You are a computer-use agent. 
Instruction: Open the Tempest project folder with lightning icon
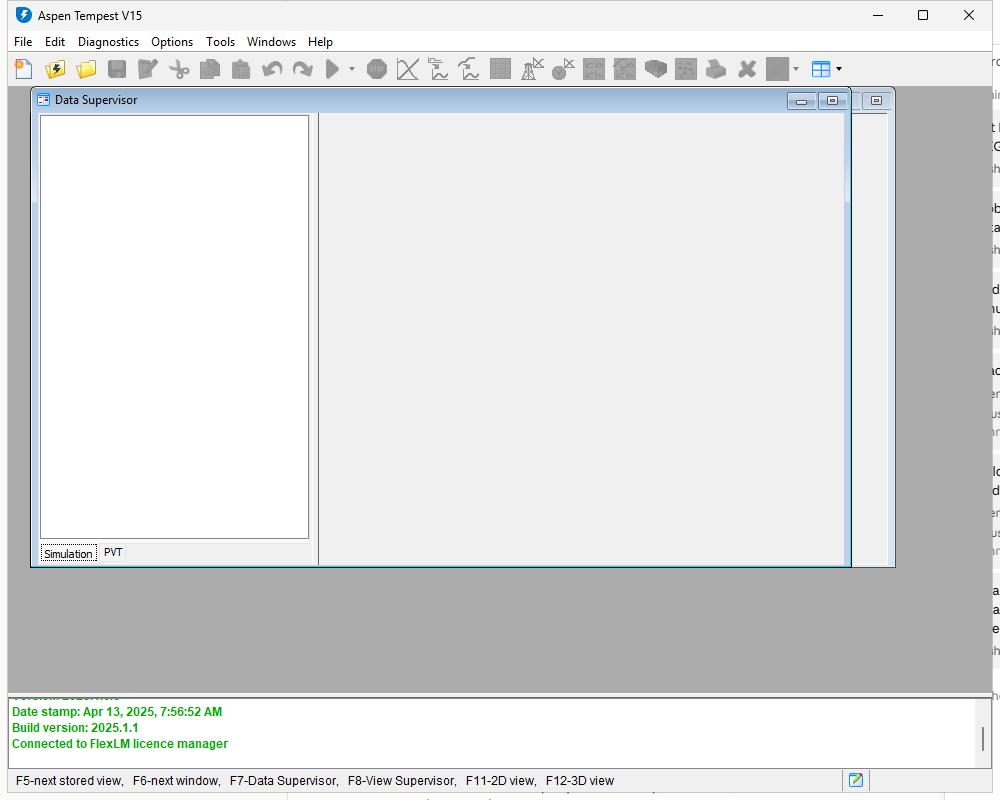click(55, 69)
